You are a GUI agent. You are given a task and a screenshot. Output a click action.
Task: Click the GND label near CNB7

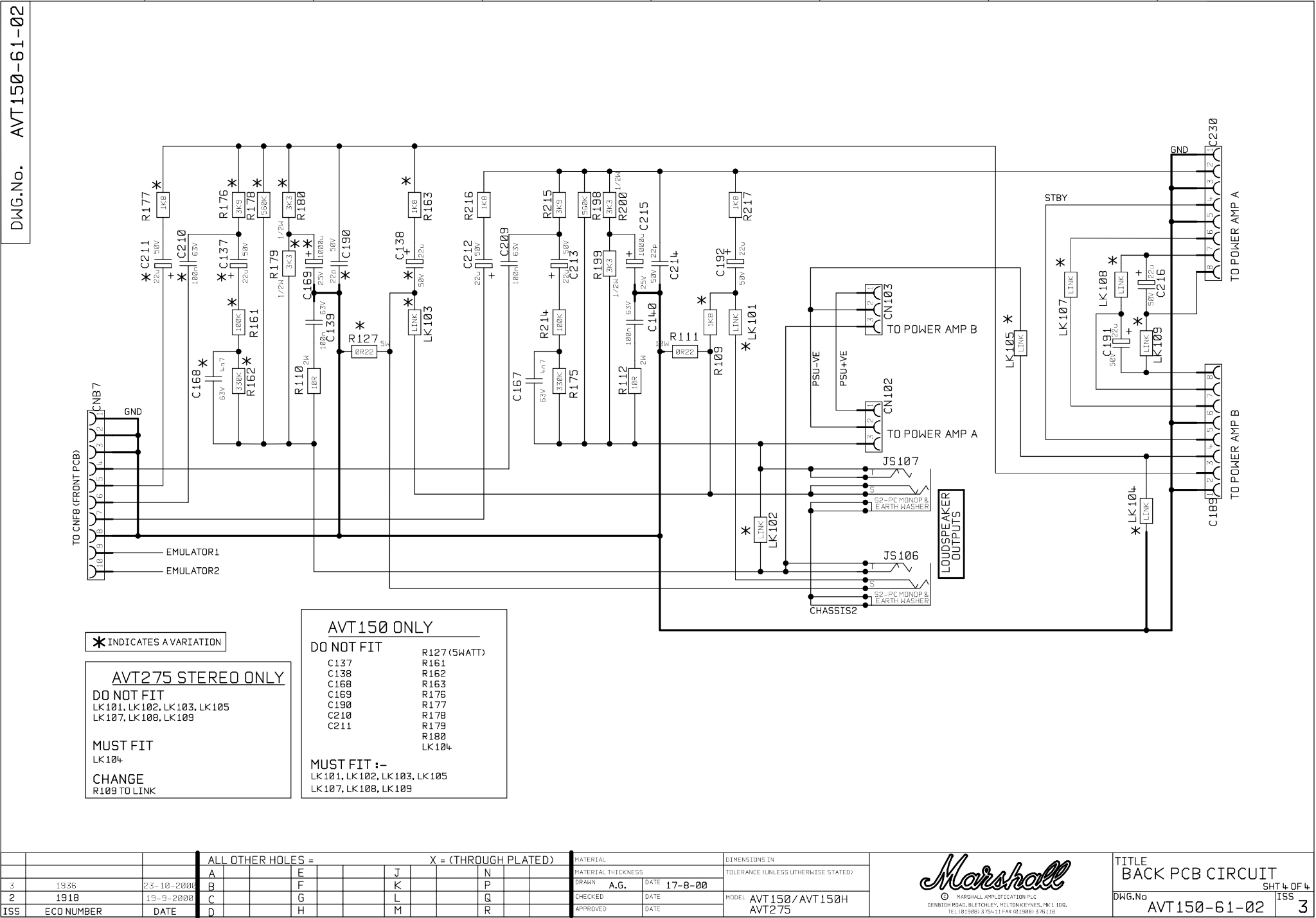[x=133, y=412]
